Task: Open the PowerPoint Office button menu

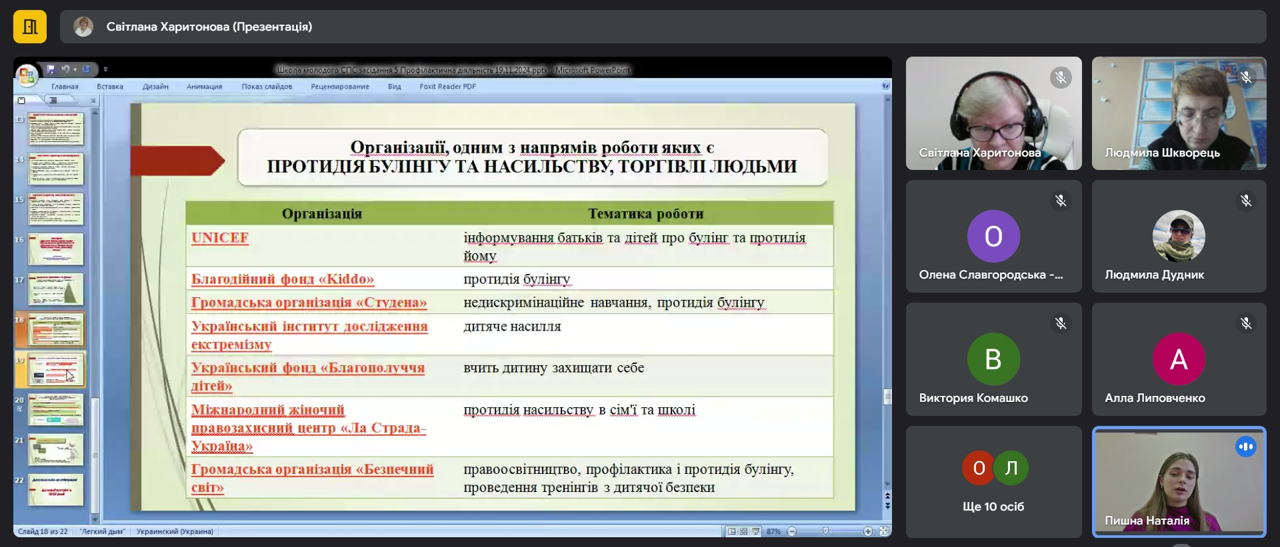Action: pyautogui.click(x=27, y=74)
